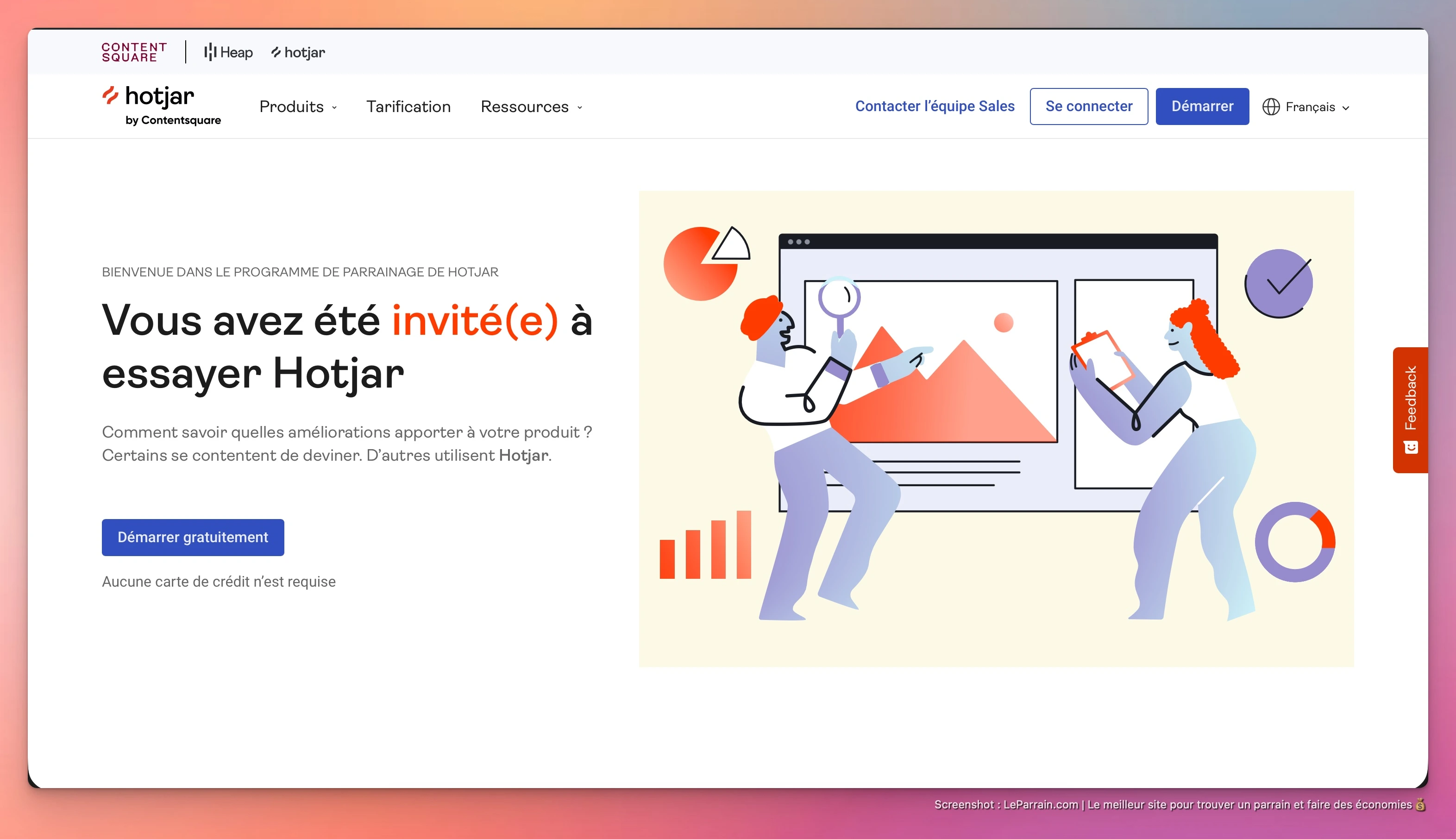Open the orange Feedback side tab
The width and height of the screenshot is (1456, 839).
click(x=1410, y=399)
